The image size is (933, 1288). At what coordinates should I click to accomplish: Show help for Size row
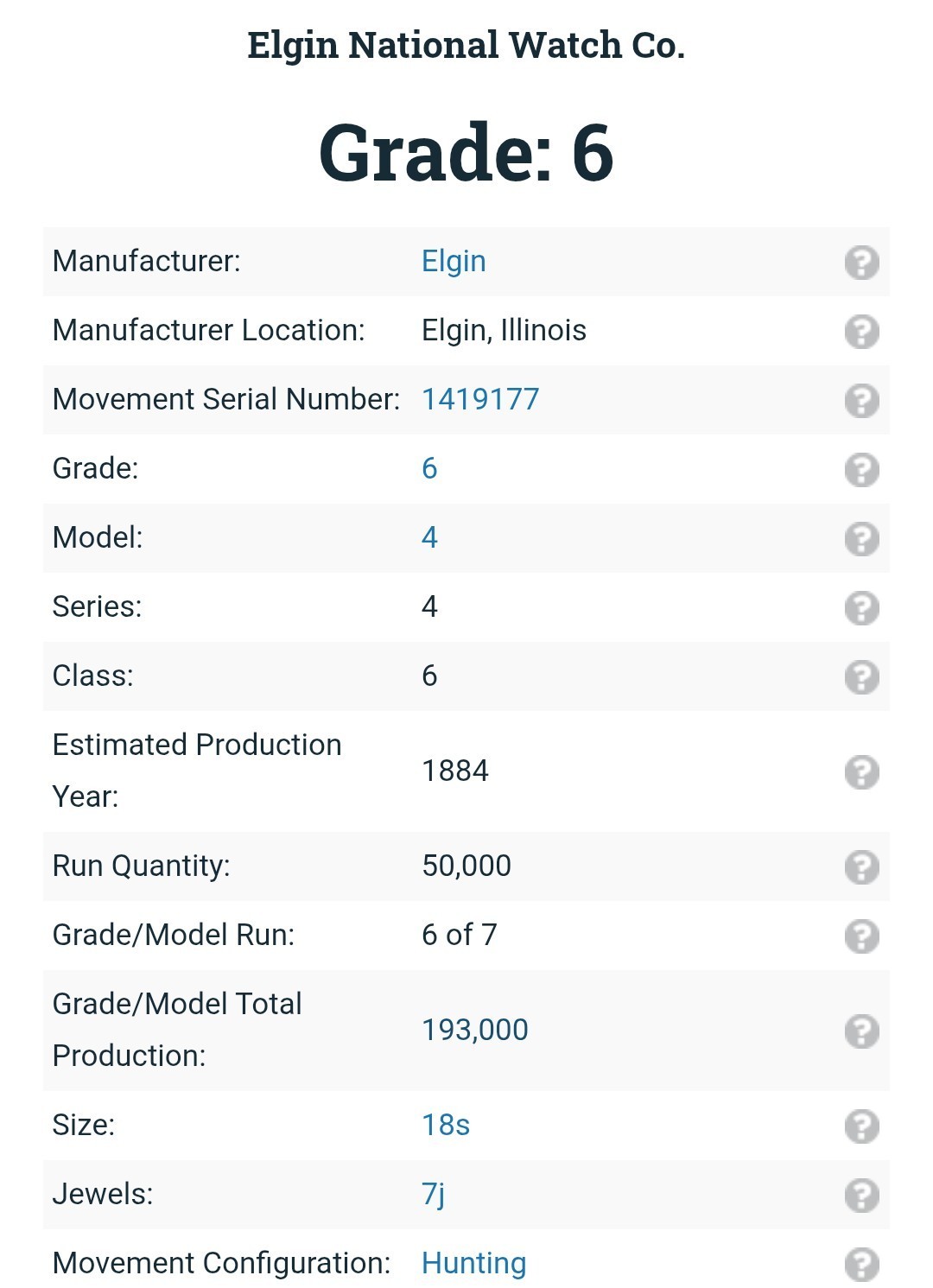coord(861,1126)
